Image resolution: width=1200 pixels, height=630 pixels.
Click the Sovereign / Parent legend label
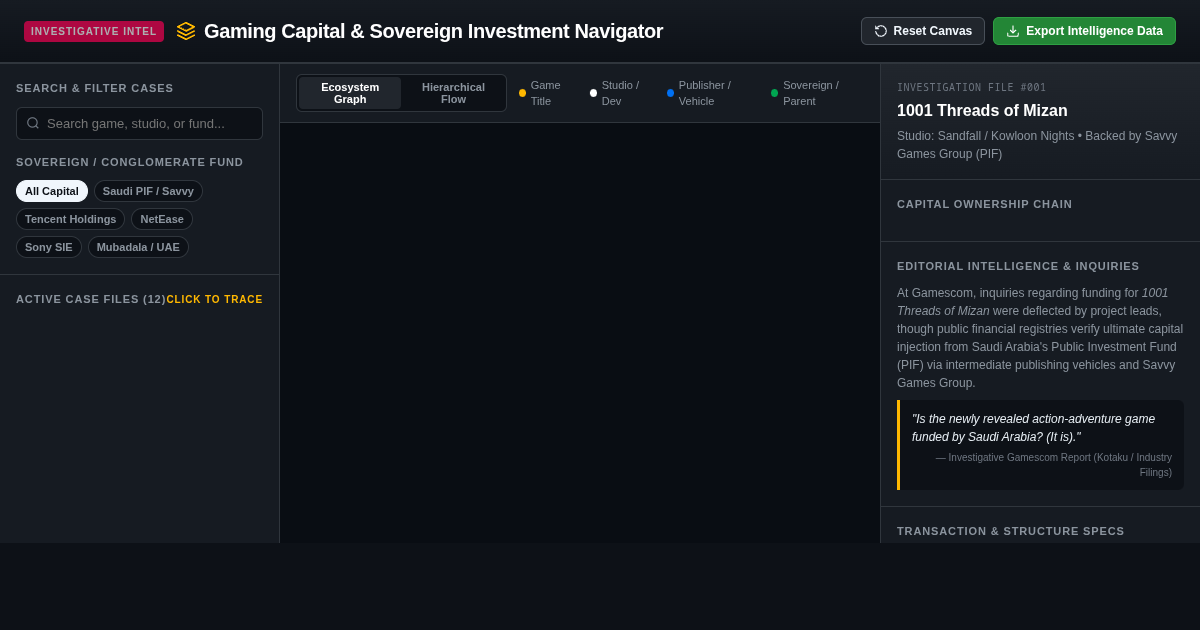811,93
